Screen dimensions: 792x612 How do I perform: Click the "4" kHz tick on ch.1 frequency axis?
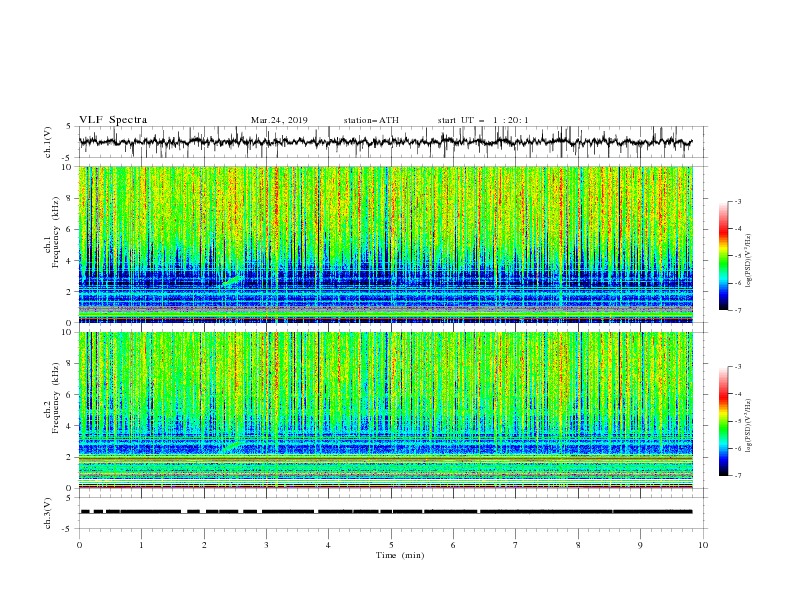click(70, 261)
